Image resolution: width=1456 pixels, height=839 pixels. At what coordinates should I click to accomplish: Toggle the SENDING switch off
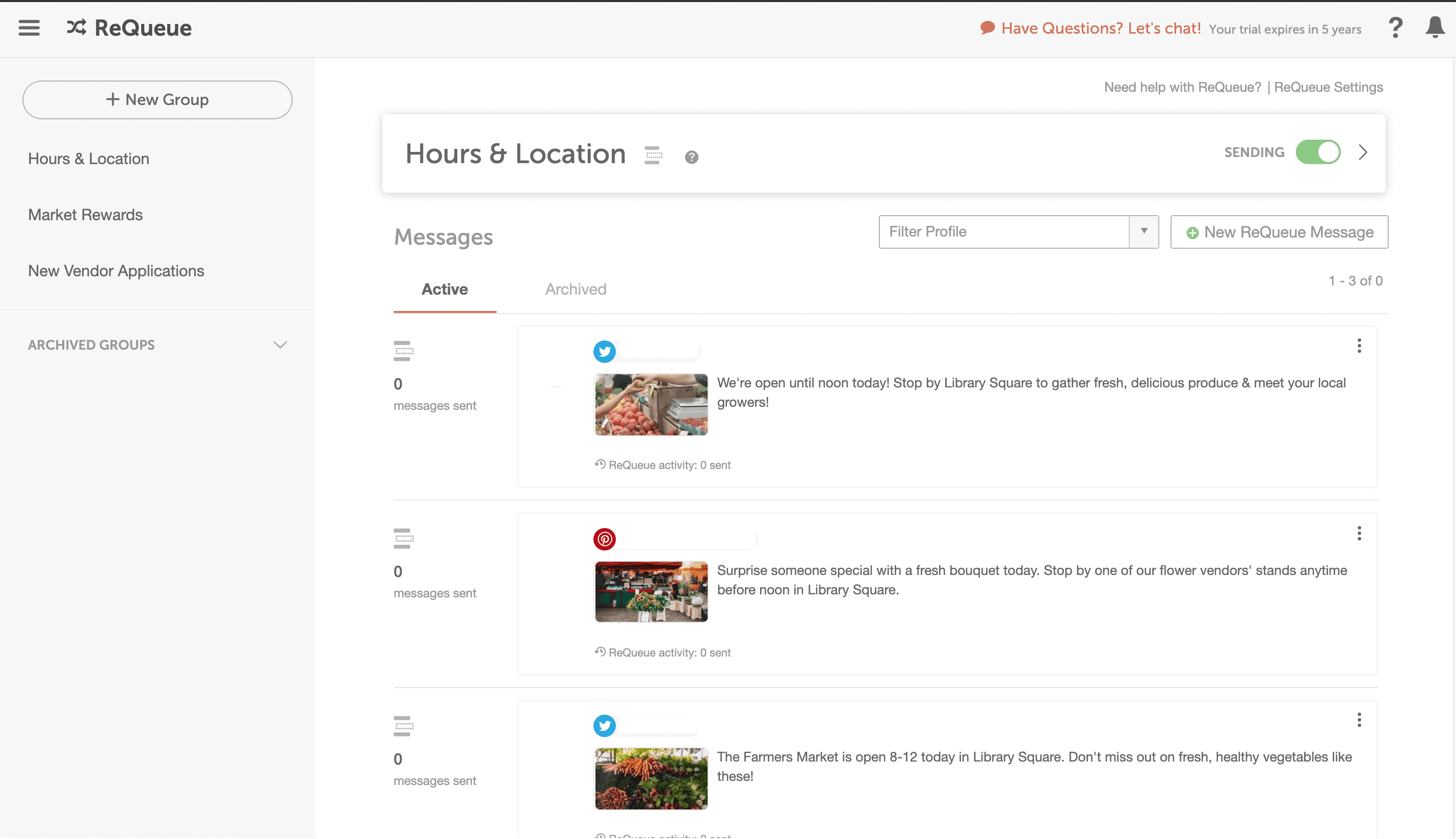[1318, 152]
